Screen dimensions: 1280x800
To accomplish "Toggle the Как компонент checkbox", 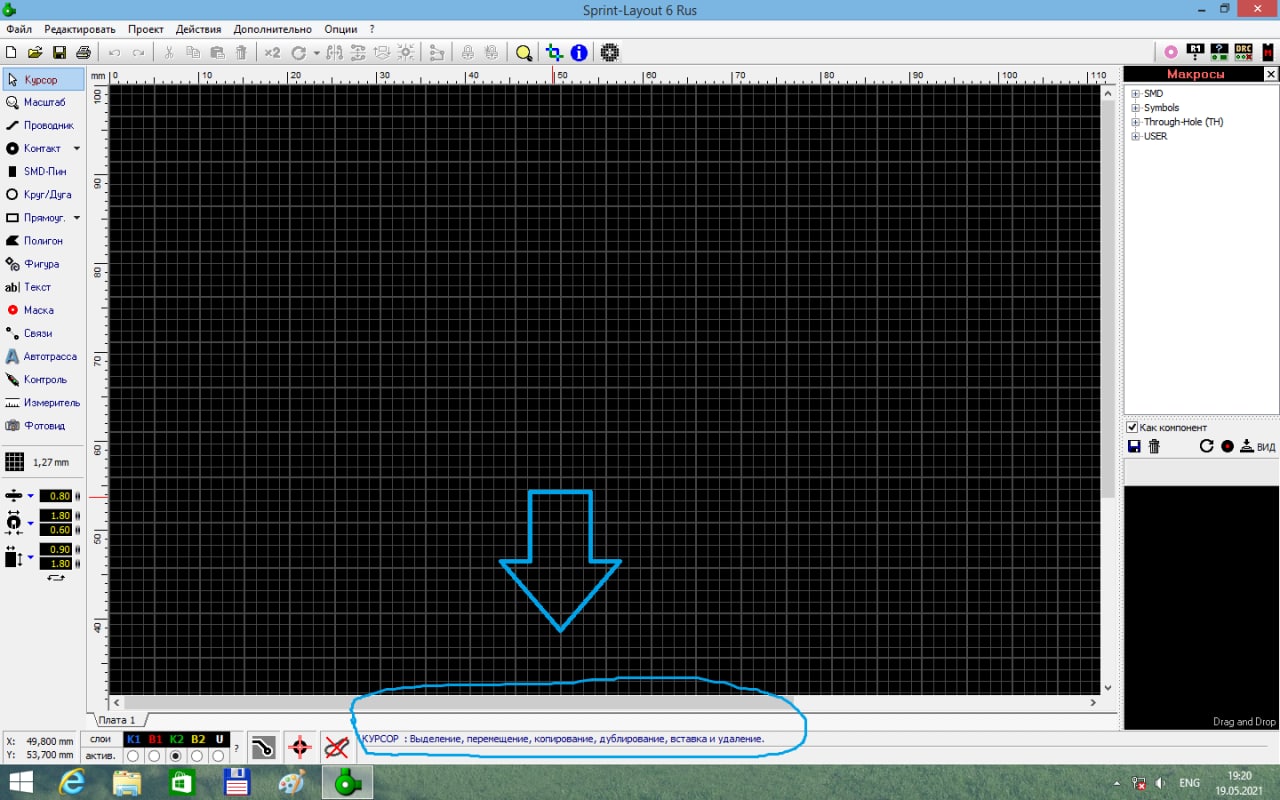I will tap(1132, 427).
